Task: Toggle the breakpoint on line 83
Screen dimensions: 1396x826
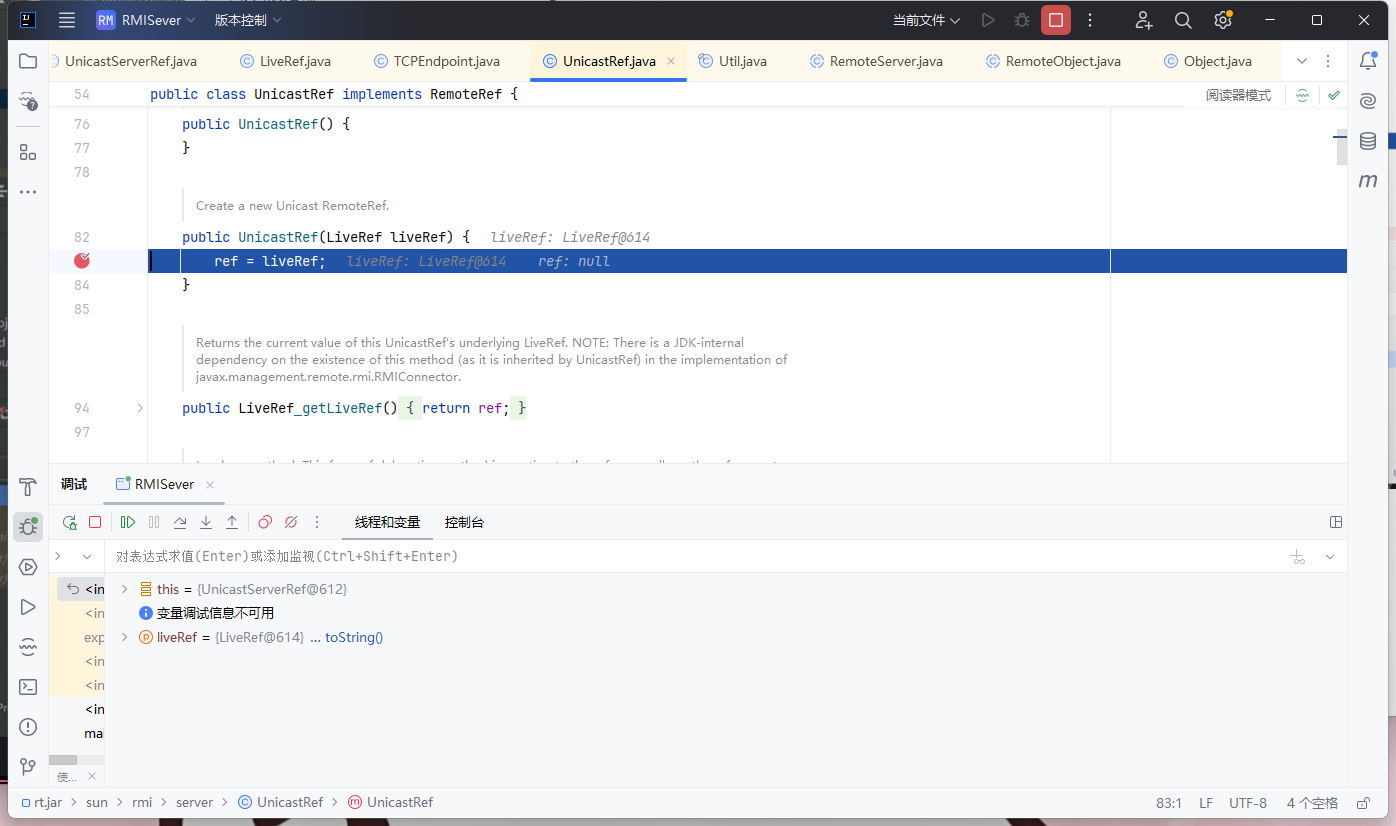Action: (82, 261)
